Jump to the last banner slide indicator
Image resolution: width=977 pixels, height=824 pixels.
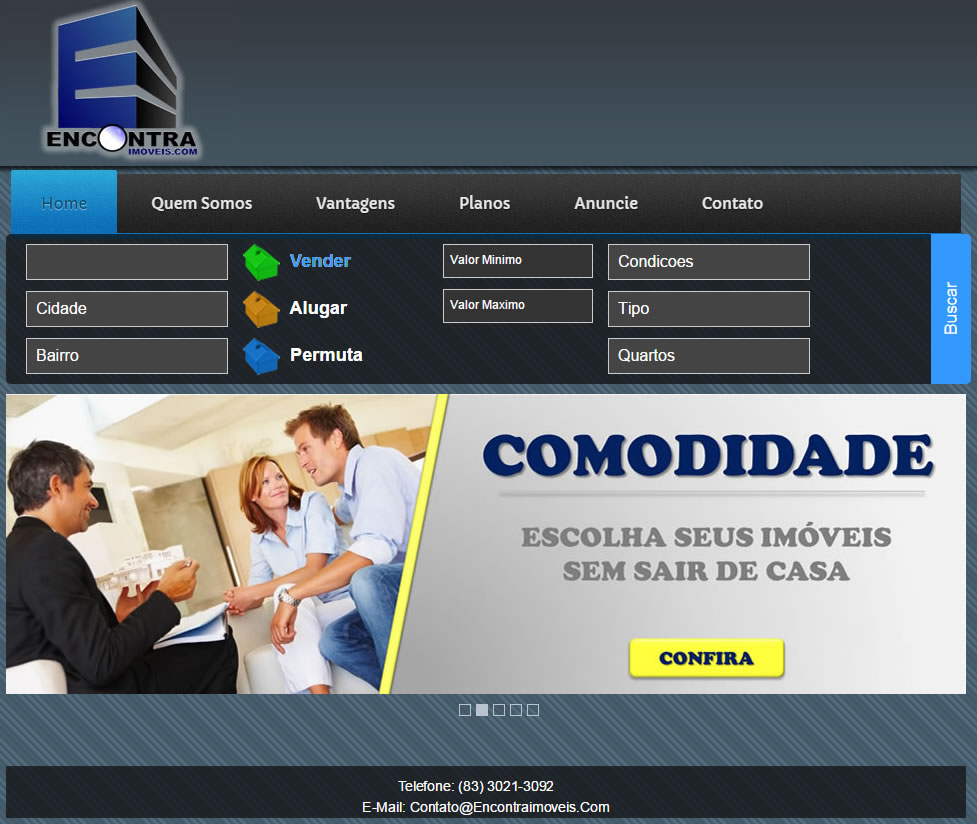(x=533, y=710)
